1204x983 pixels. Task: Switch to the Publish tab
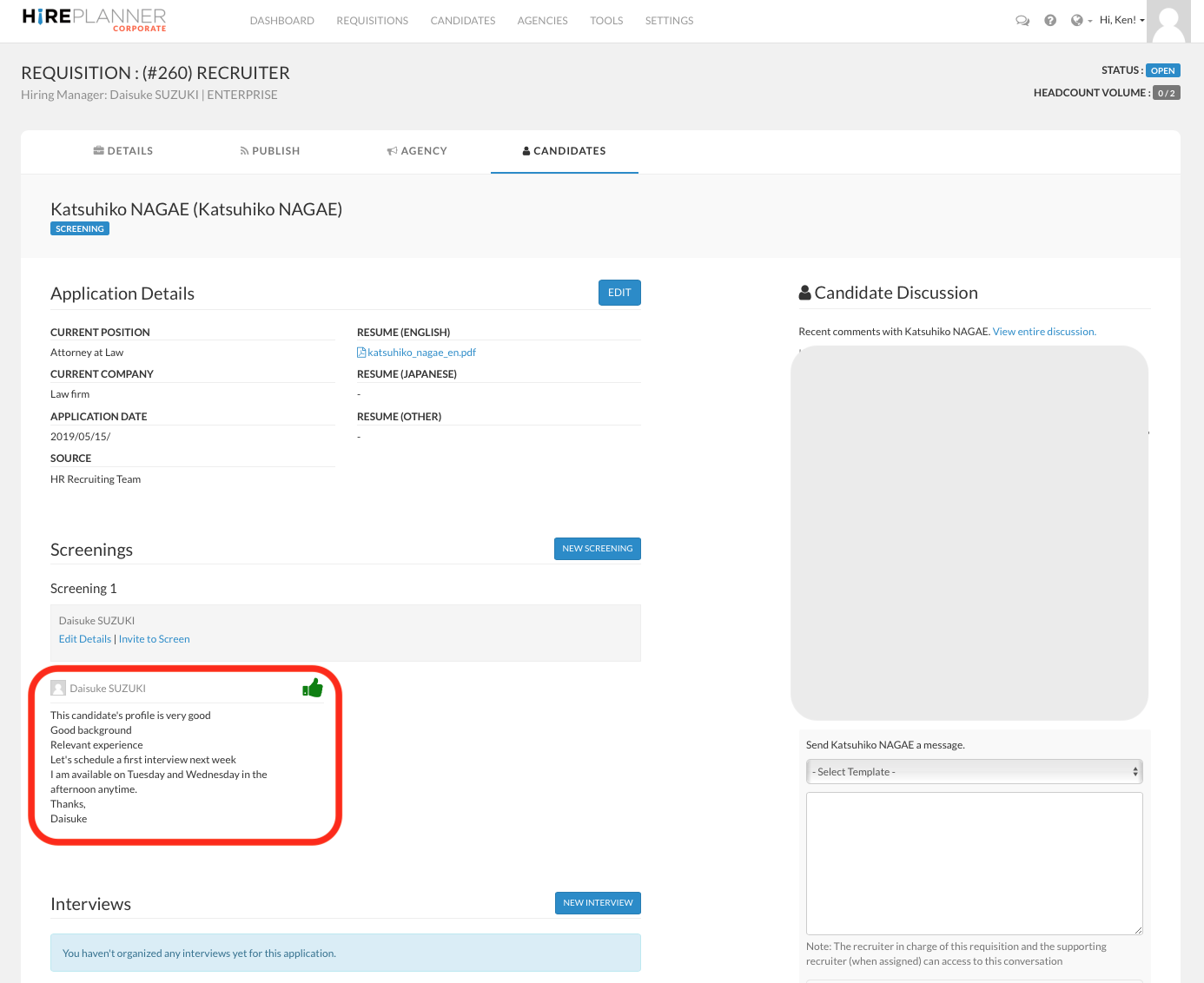pos(270,151)
